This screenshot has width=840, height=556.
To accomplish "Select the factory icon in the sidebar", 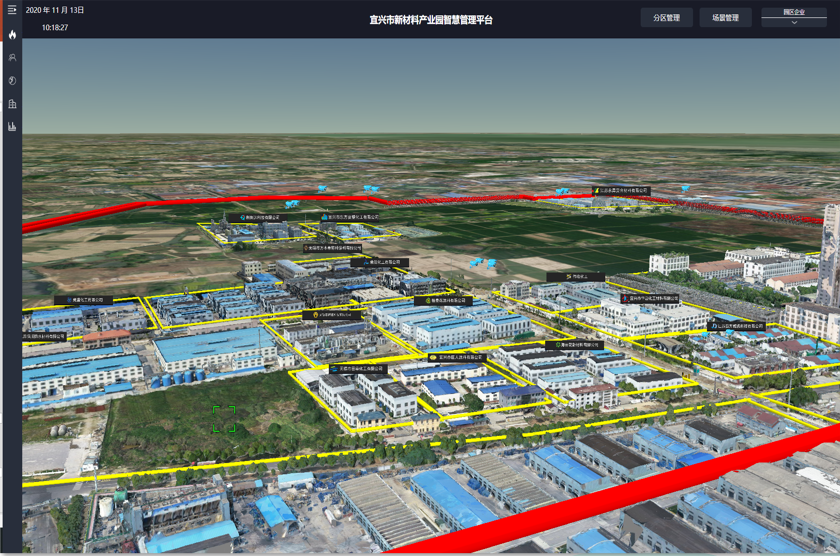I will [x=12, y=127].
